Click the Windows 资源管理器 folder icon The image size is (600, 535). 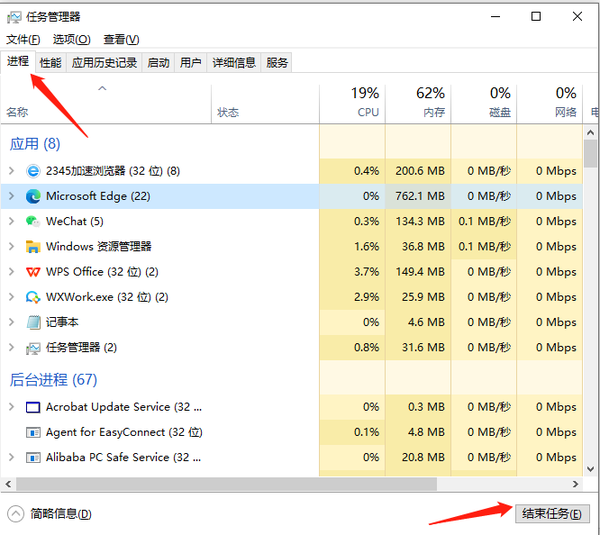(x=33, y=246)
